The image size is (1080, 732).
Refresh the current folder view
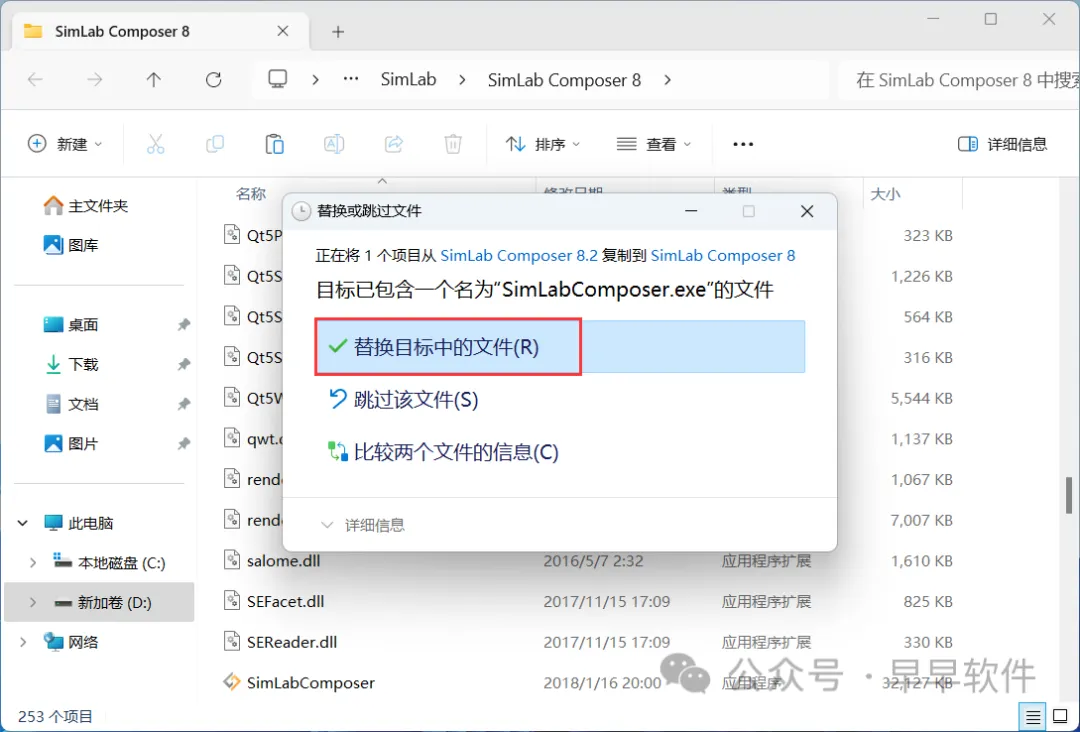(214, 80)
